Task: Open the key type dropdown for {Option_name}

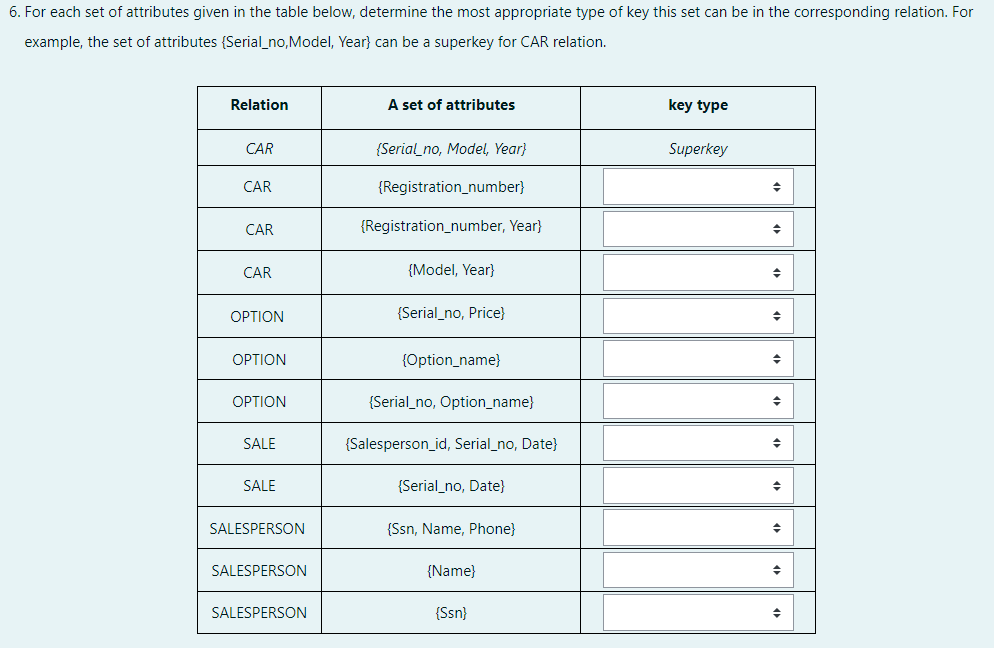Action: pos(697,358)
